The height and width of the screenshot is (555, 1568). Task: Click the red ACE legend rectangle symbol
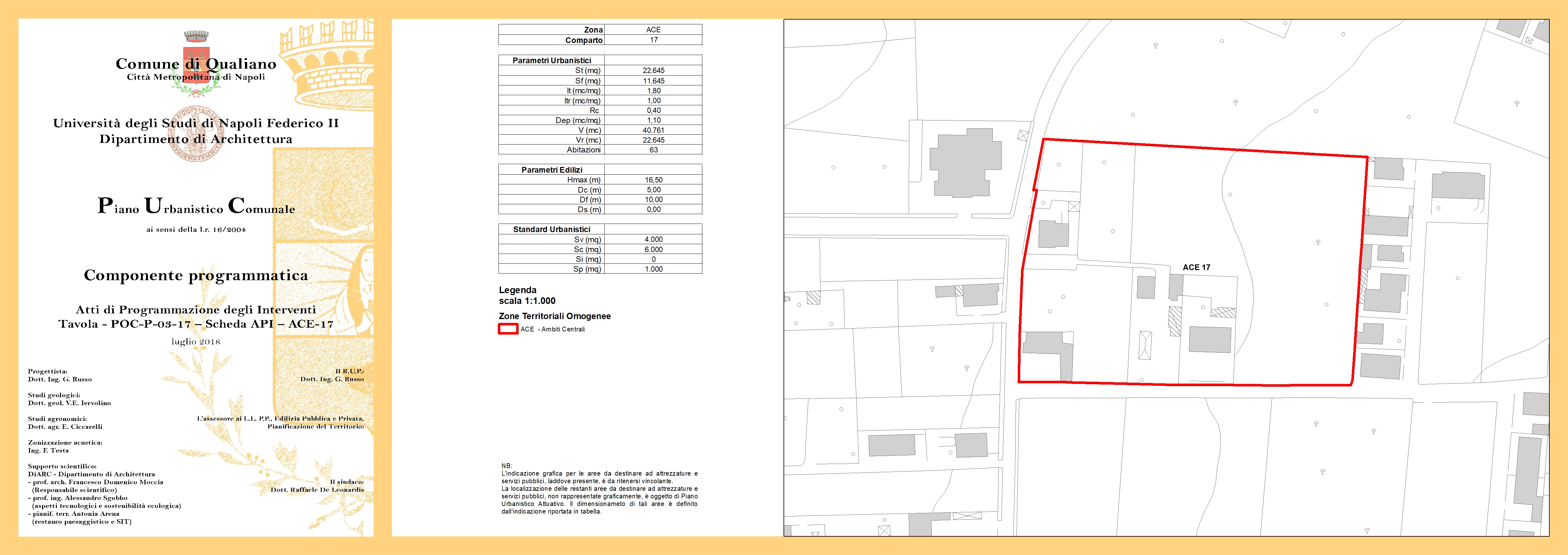click(x=508, y=329)
